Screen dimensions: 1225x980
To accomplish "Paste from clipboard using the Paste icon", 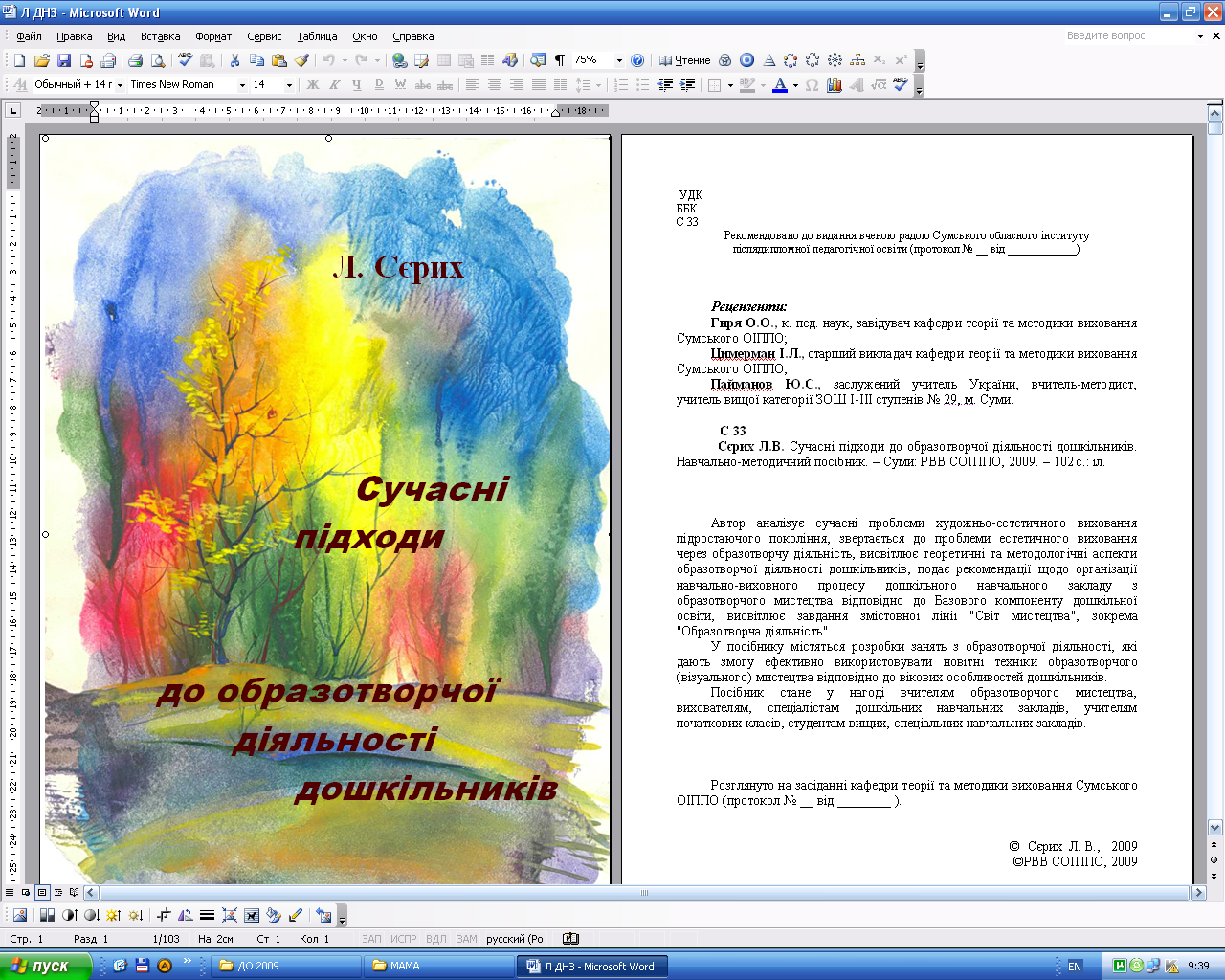I will point(278,60).
